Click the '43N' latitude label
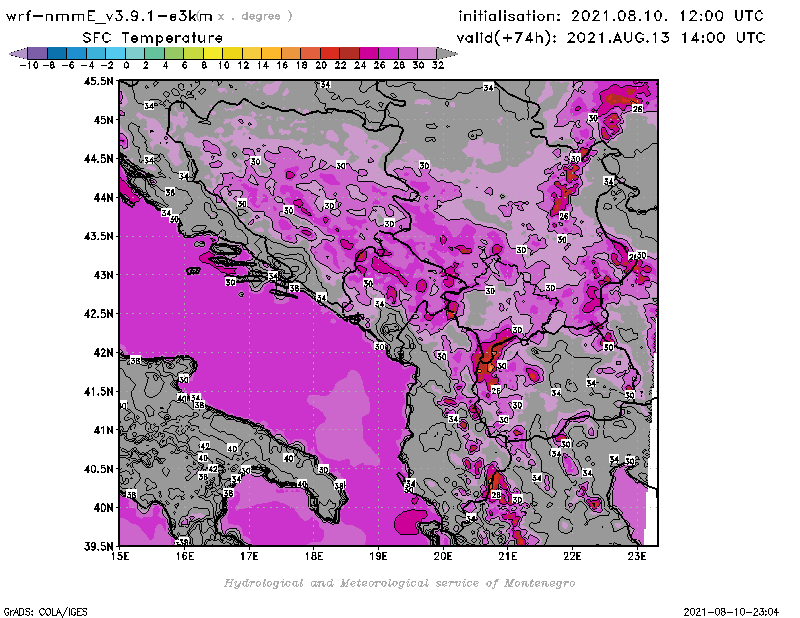Image resolution: width=800 pixels, height=618 pixels. click(103, 275)
